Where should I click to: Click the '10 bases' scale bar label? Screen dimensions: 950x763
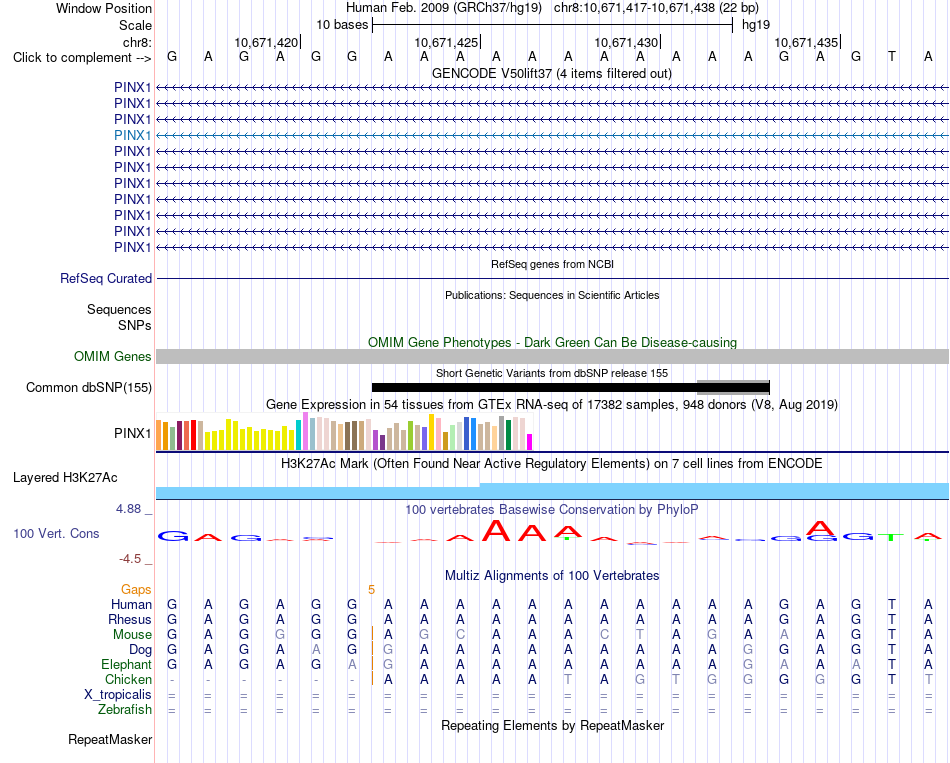coord(342,25)
